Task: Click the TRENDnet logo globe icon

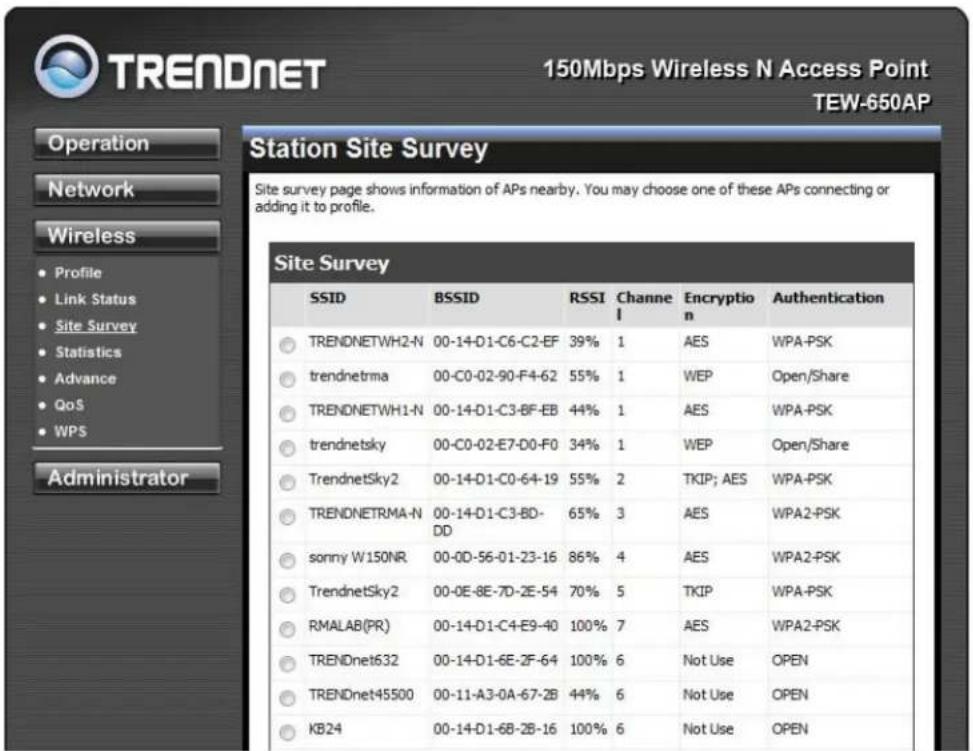Action: pos(66,66)
